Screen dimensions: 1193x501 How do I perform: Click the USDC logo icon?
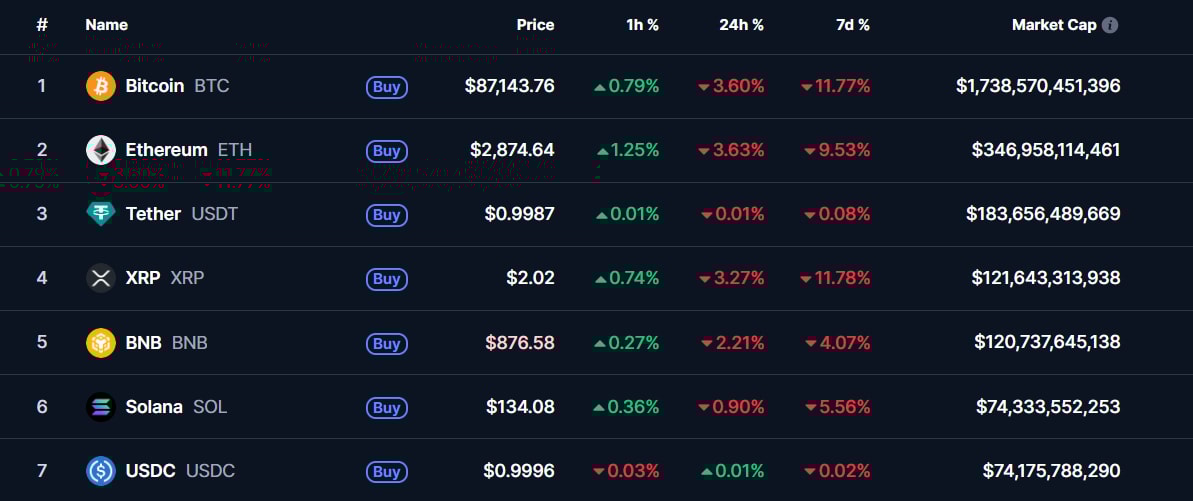(x=101, y=471)
